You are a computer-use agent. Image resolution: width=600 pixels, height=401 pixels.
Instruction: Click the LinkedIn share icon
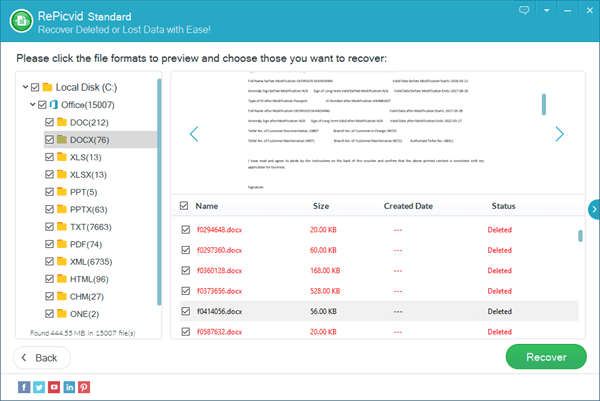[69, 386]
